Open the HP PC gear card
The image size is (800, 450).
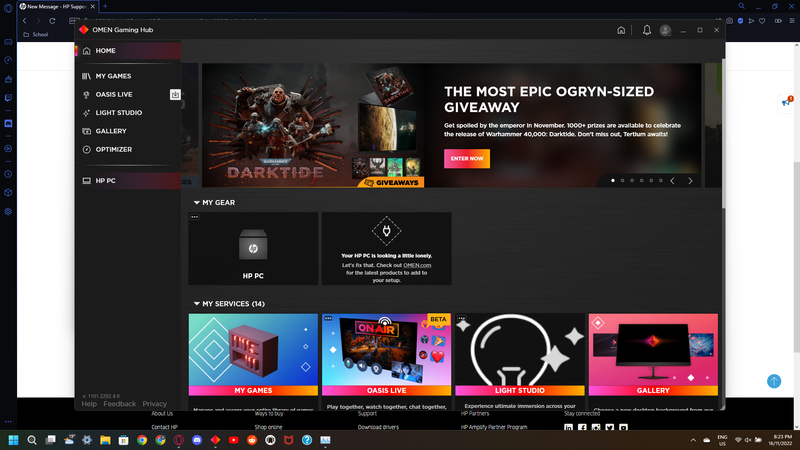(x=253, y=248)
